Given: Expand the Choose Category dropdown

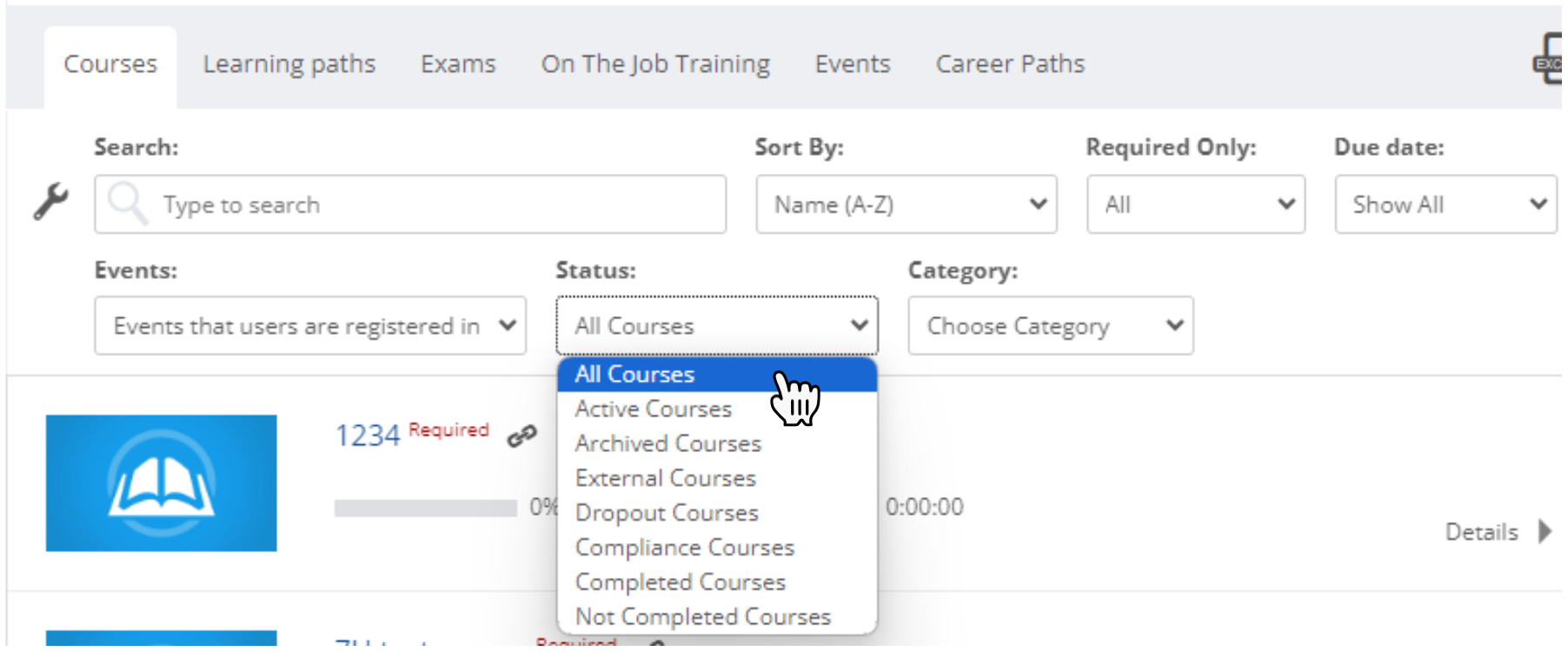Looking at the screenshot, I should 1051,326.
